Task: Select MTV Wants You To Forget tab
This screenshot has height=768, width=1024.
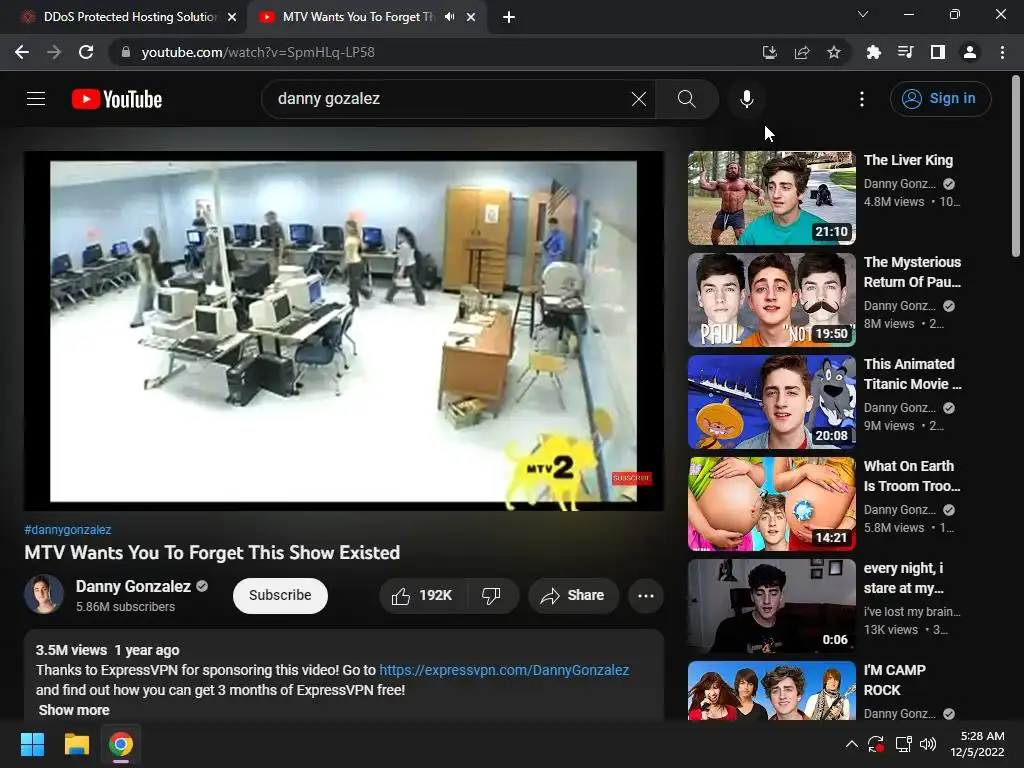Action: 358,17
